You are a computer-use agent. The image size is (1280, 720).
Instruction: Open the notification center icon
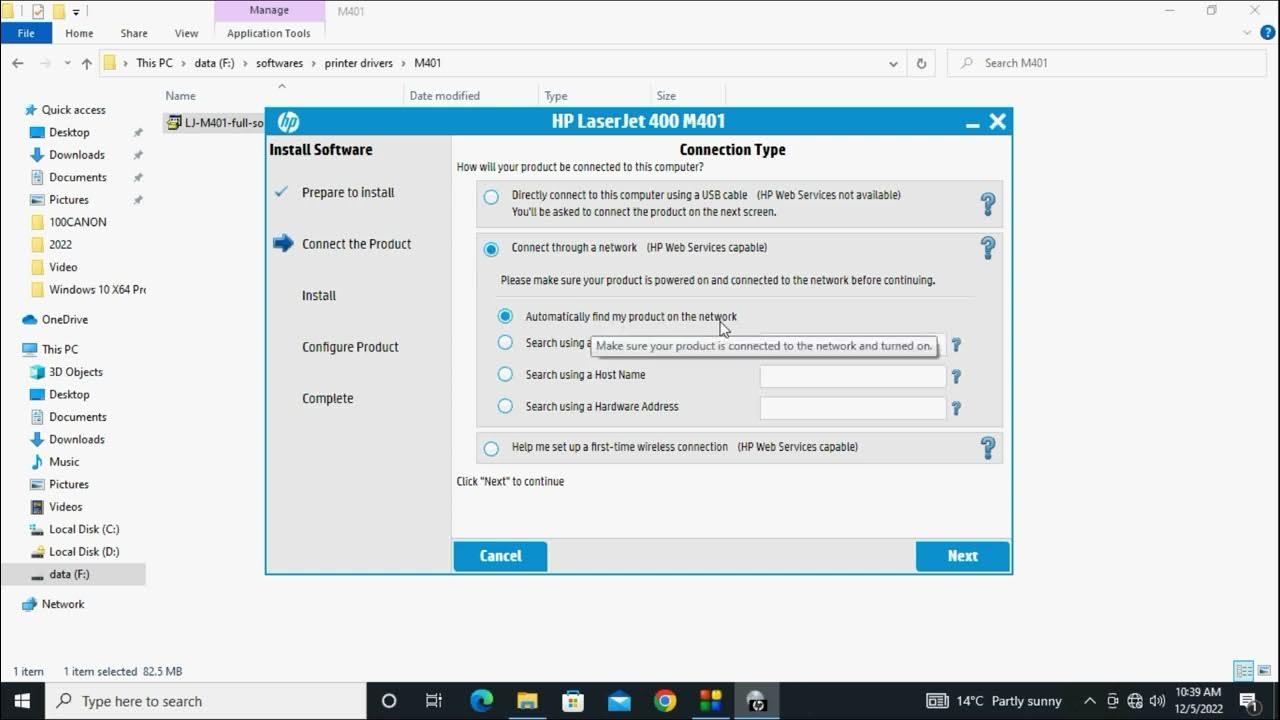[x=1248, y=701]
